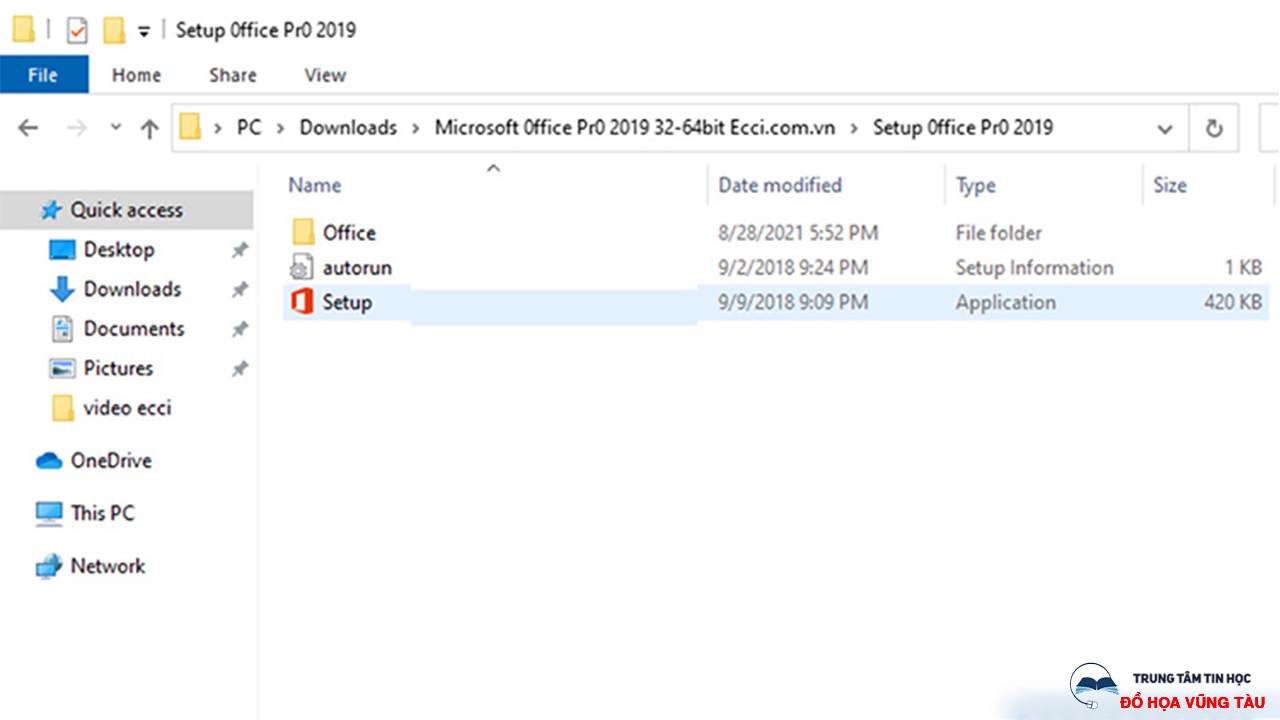Expand chevron before Setup 0ffice Pr0 2019 breadcrumb

pyautogui.click(x=854, y=128)
